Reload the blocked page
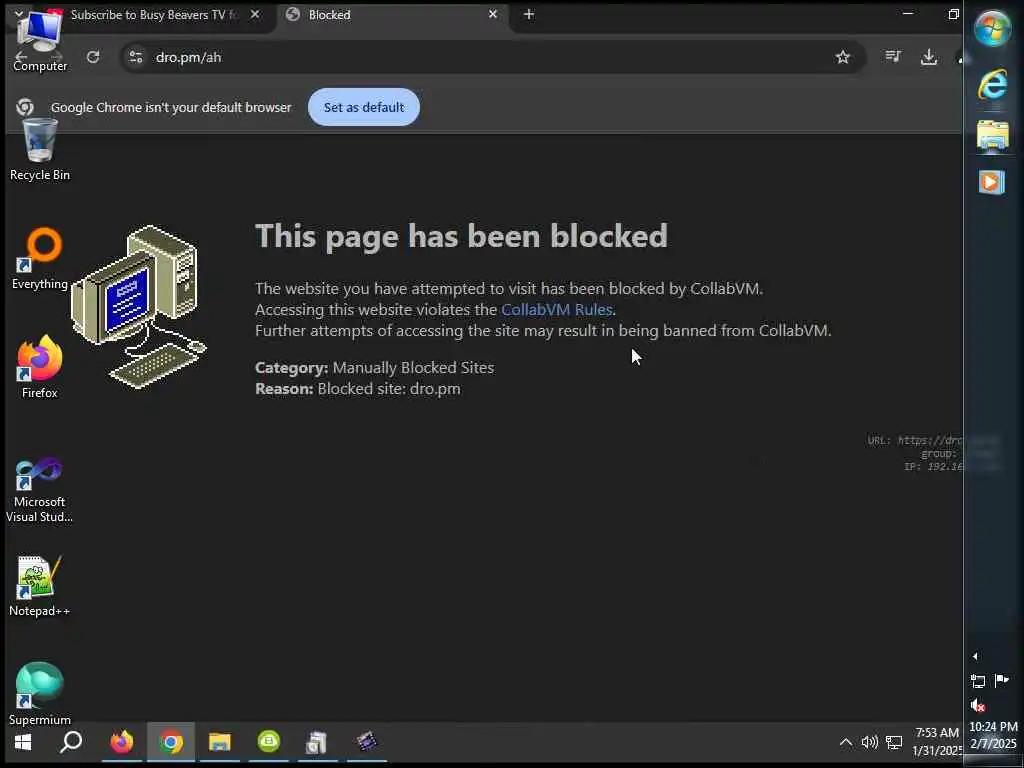This screenshot has height=768, width=1024. point(93,57)
